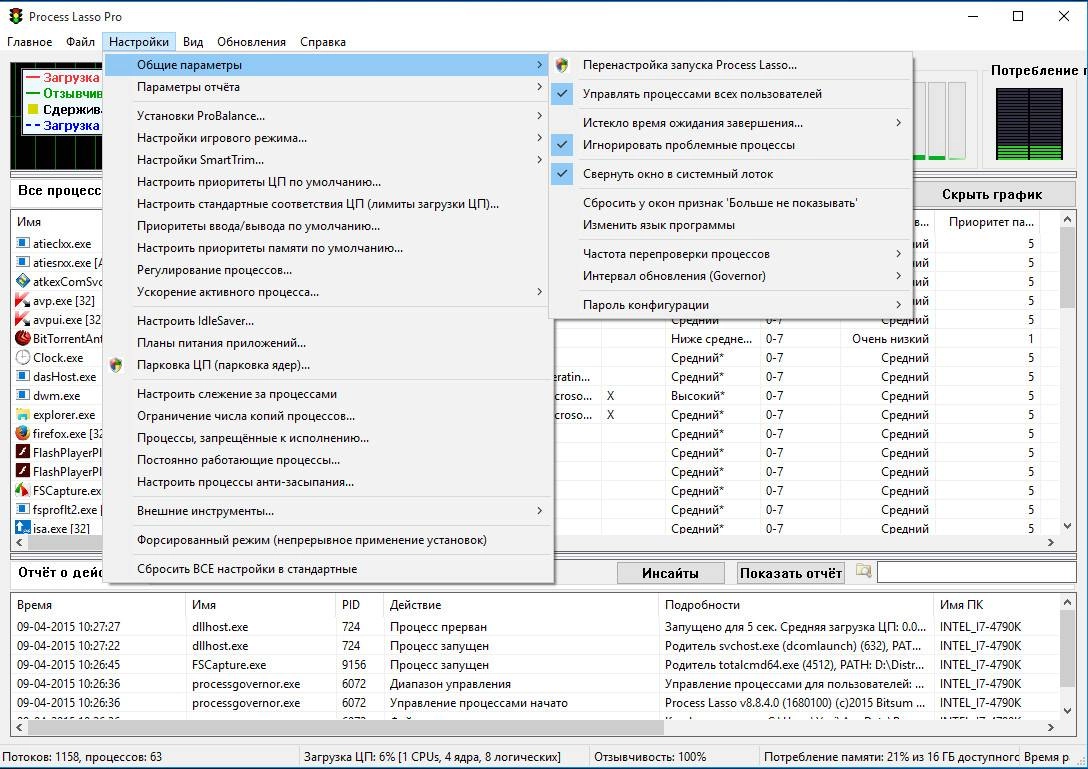
Task: Select Форсированный режим entry
Action: coord(328,540)
